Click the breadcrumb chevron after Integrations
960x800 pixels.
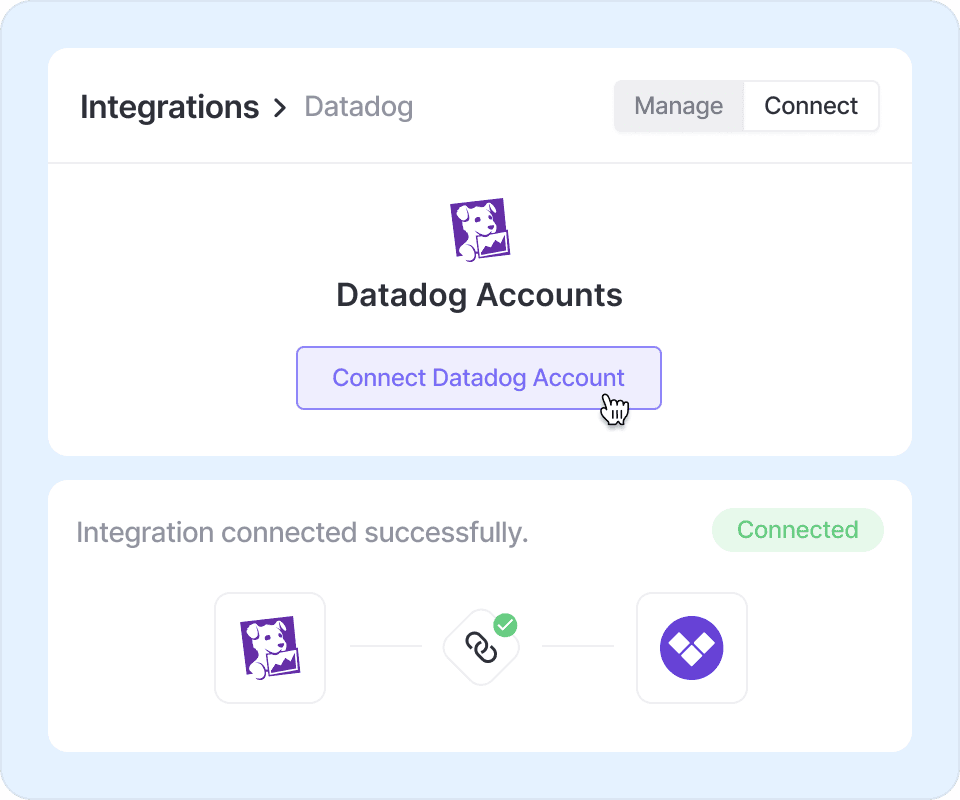tap(280, 108)
